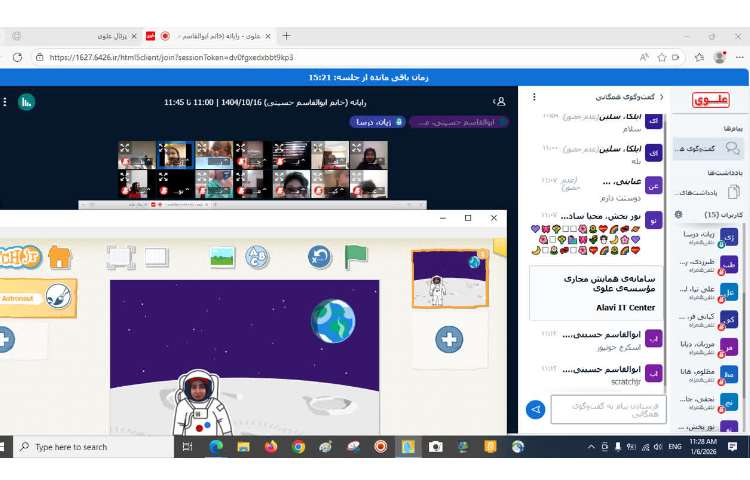Click chat message text scratchjr
Screen dimensions: 750x480
tap(626, 382)
